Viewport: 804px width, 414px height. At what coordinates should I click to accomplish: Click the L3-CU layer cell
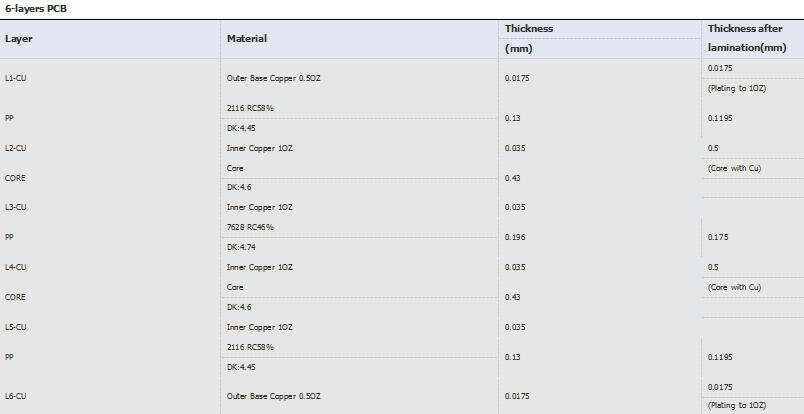point(15,207)
